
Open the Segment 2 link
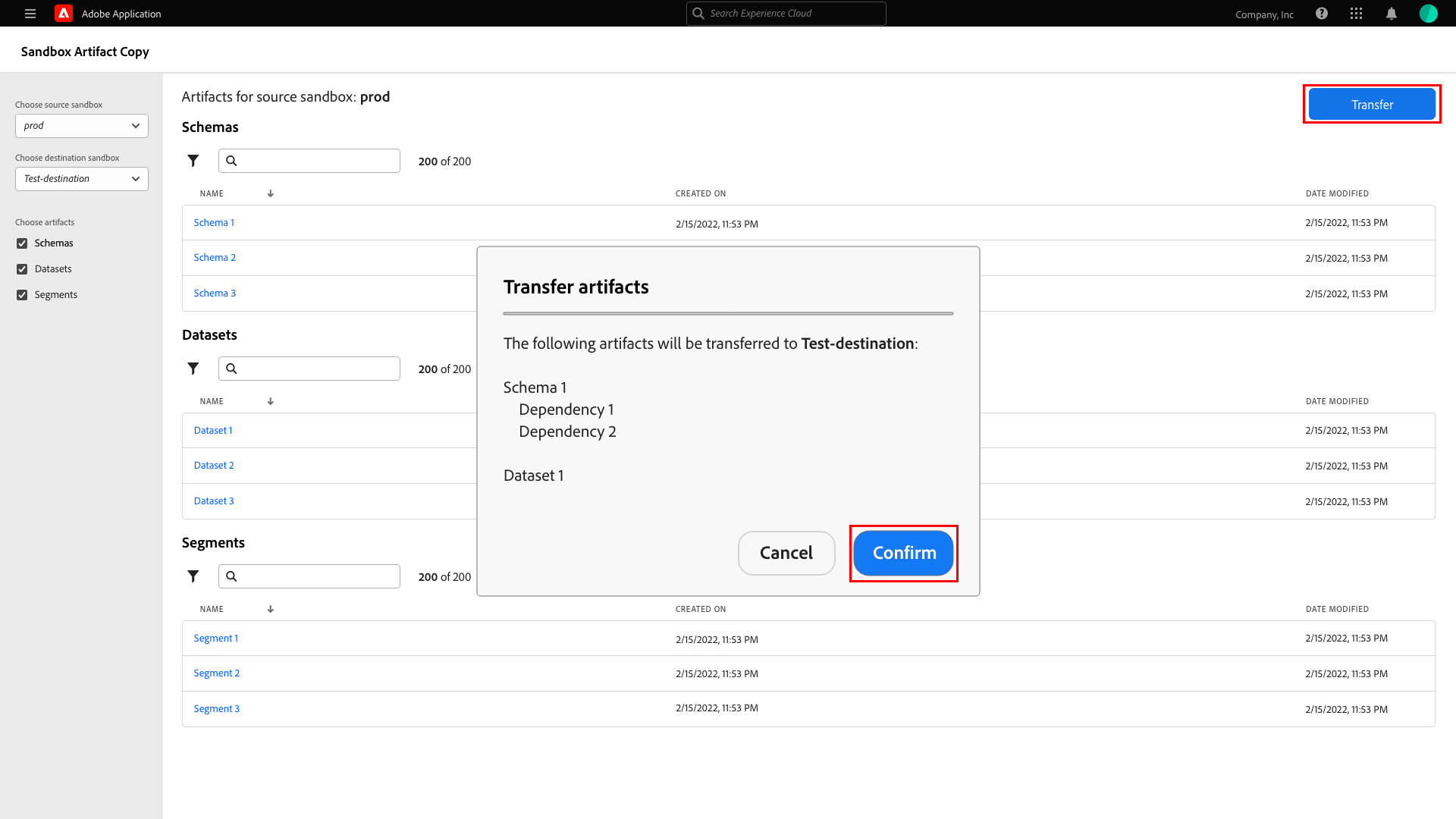click(x=216, y=673)
